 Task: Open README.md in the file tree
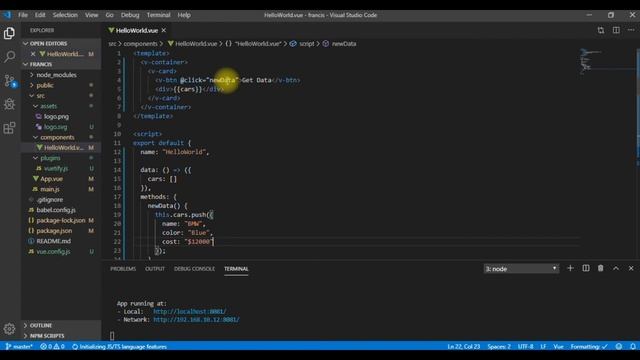point(53,241)
